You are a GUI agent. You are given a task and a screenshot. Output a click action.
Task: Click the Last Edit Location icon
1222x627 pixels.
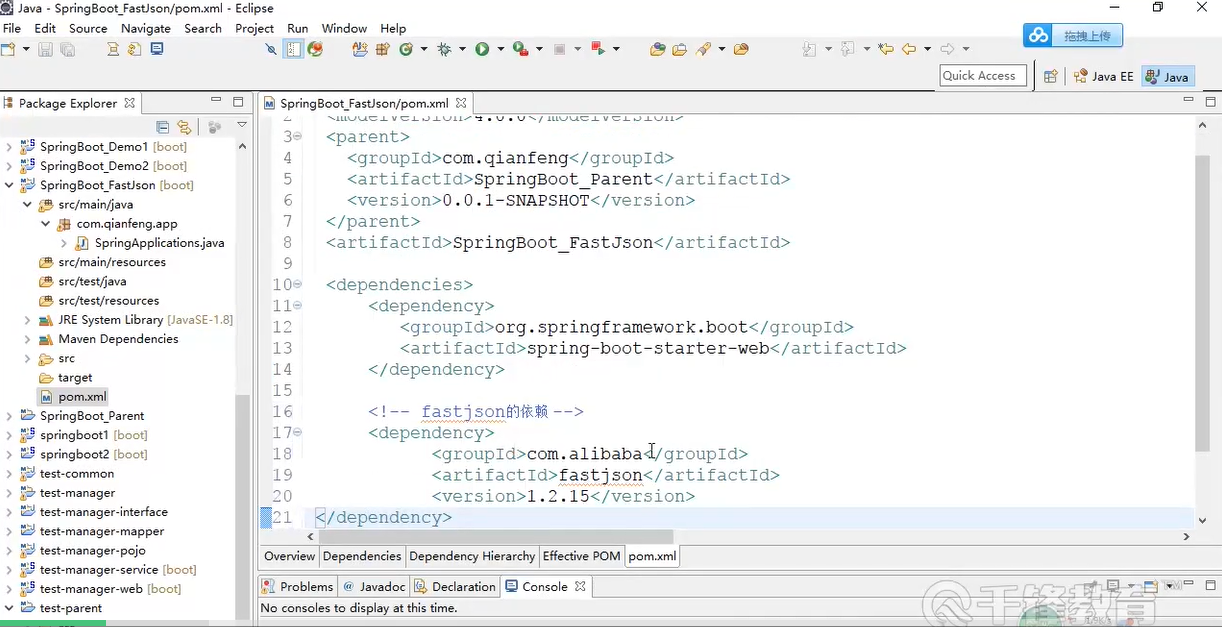[886, 48]
